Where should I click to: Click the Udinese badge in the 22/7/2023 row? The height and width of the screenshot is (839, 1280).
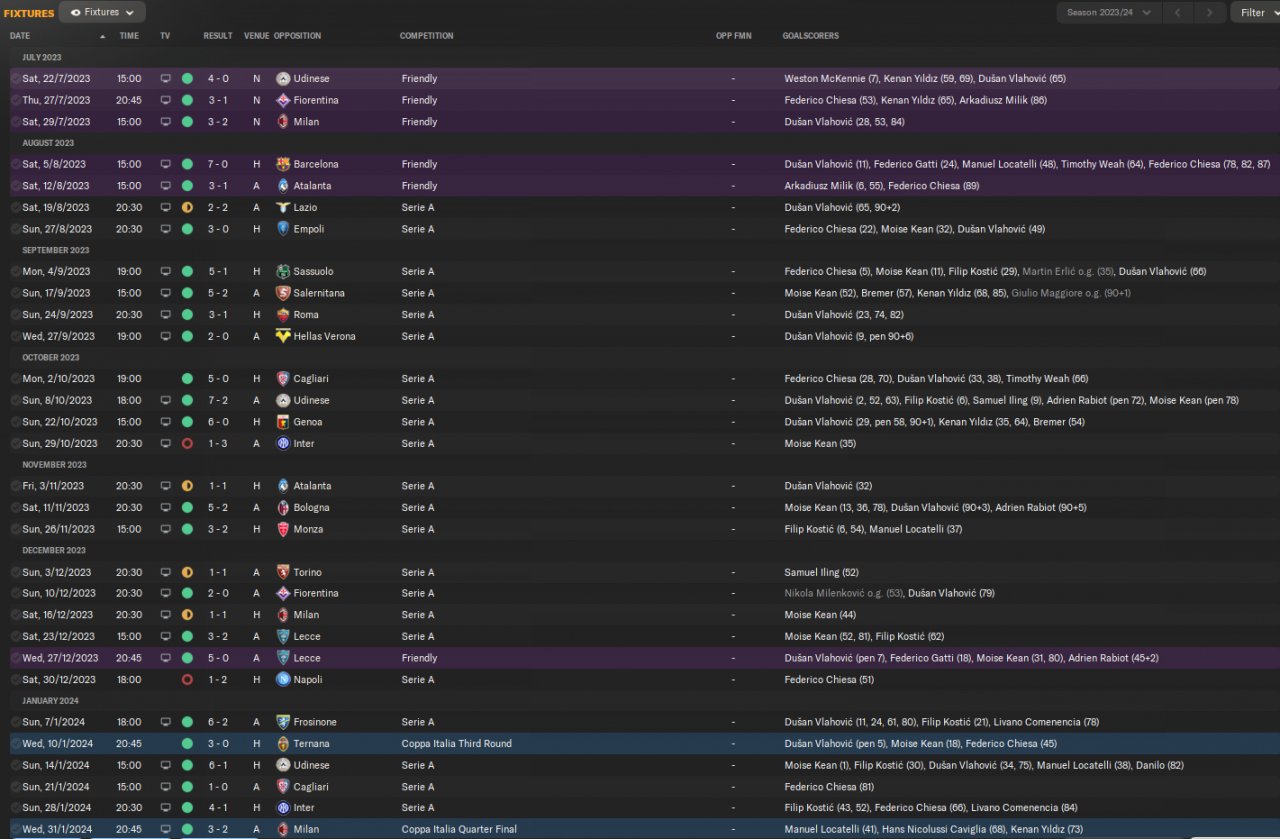[x=283, y=78]
